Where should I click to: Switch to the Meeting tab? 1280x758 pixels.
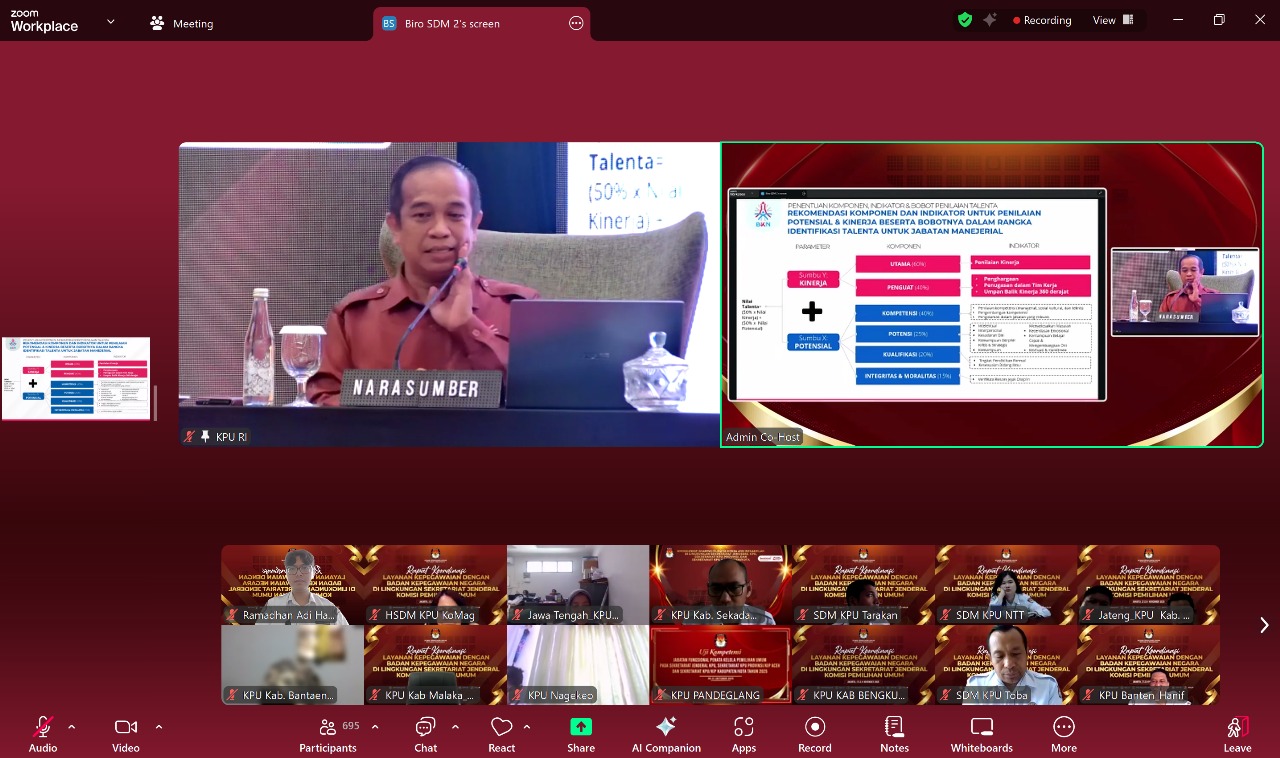pos(182,23)
